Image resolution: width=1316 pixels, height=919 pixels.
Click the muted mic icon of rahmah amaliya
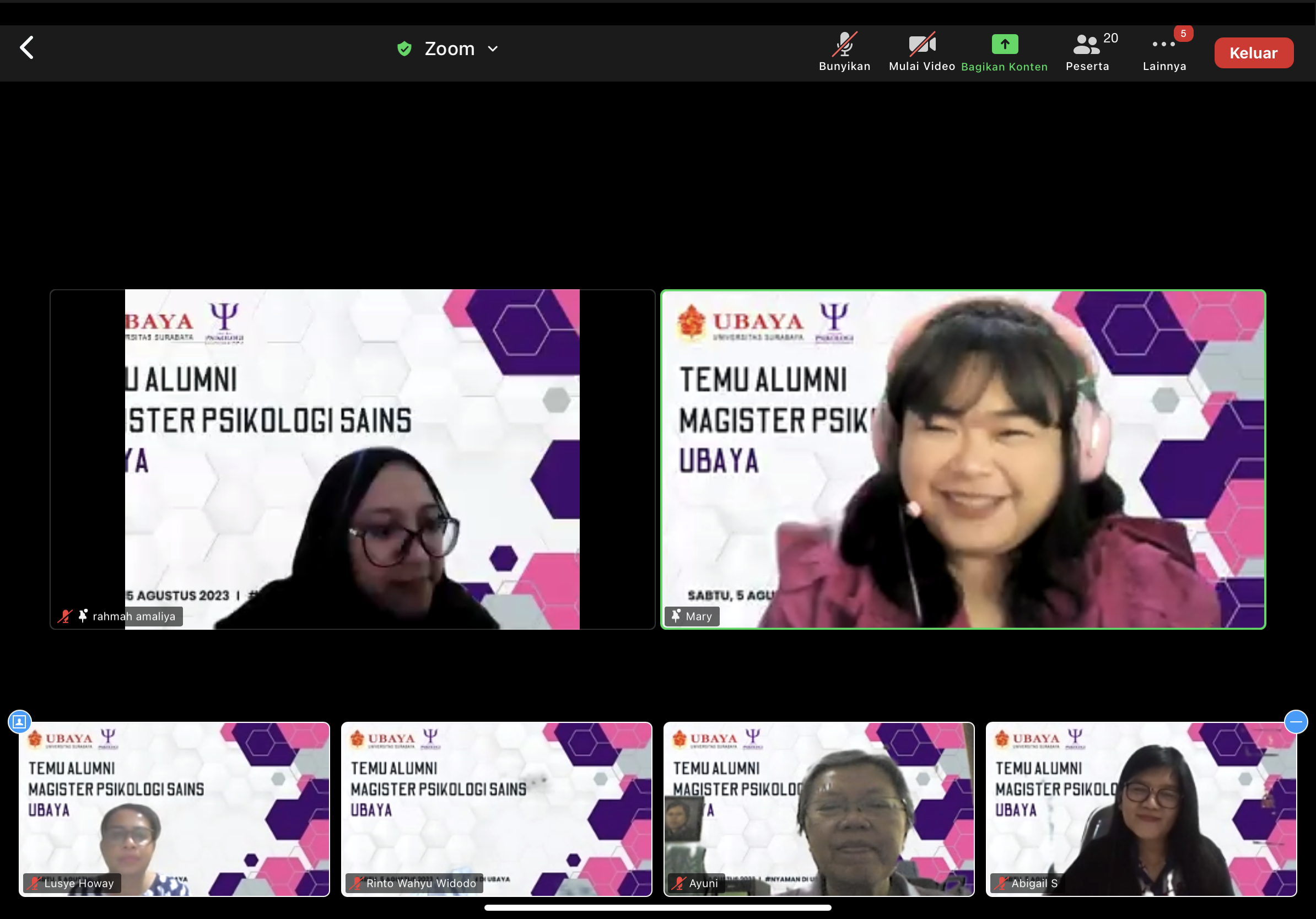(65, 617)
